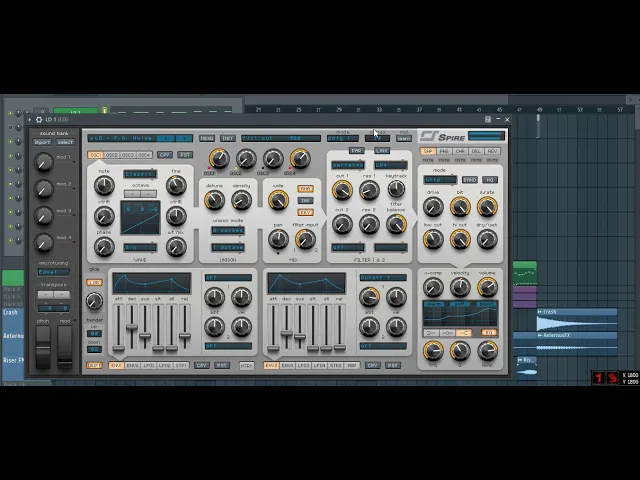
Task: Click the res 1 filter knob
Action: coord(369,190)
